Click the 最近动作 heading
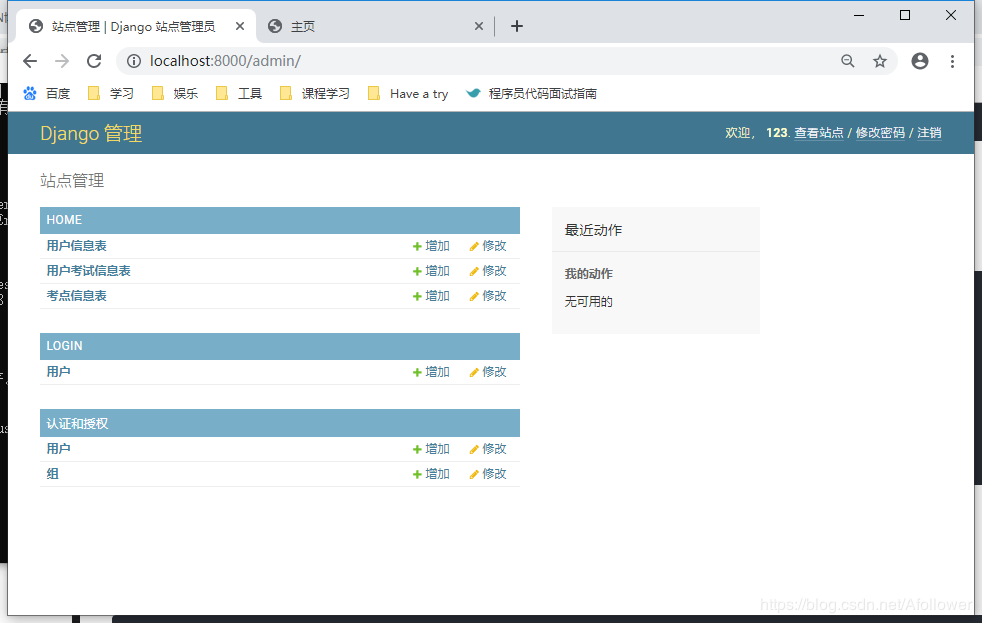 (x=593, y=230)
